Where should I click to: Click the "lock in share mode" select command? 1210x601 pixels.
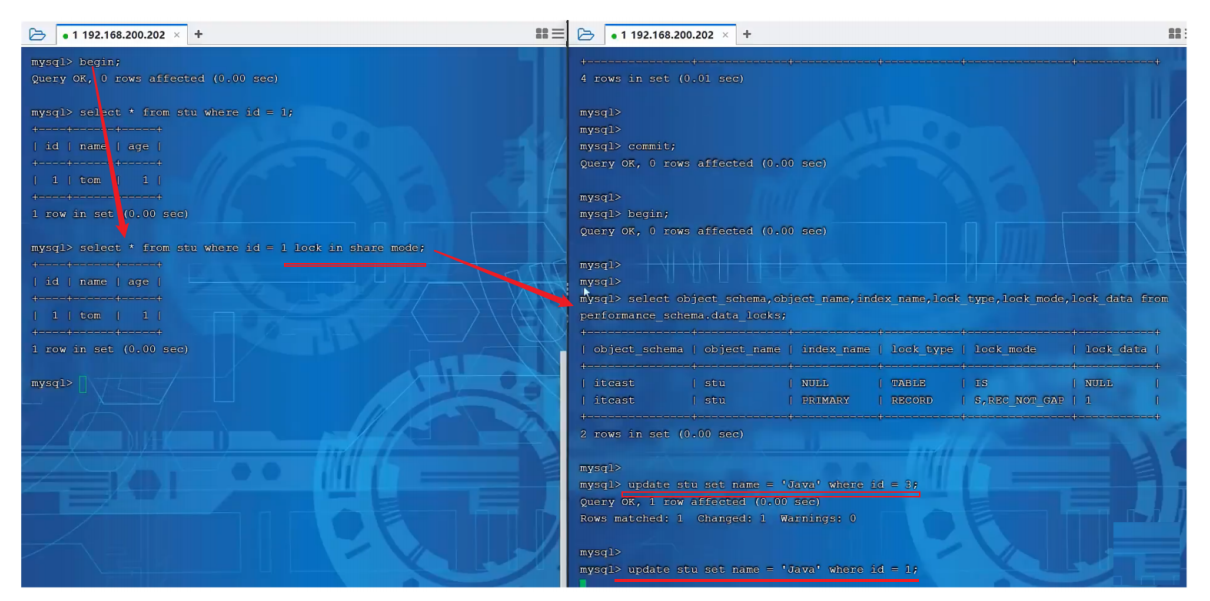[253, 247]
